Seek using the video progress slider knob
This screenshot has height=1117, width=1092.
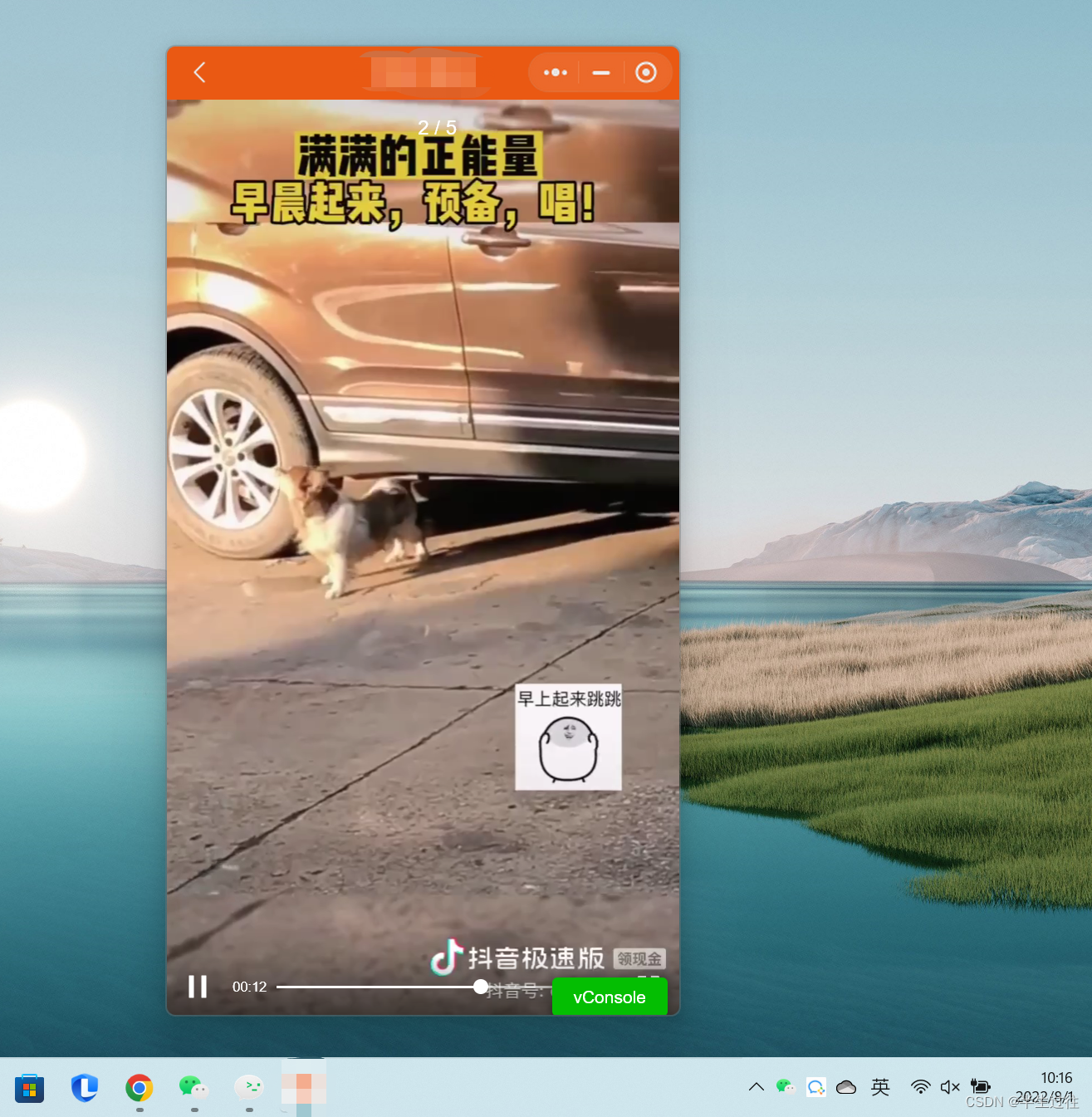(x=481, y=987)
